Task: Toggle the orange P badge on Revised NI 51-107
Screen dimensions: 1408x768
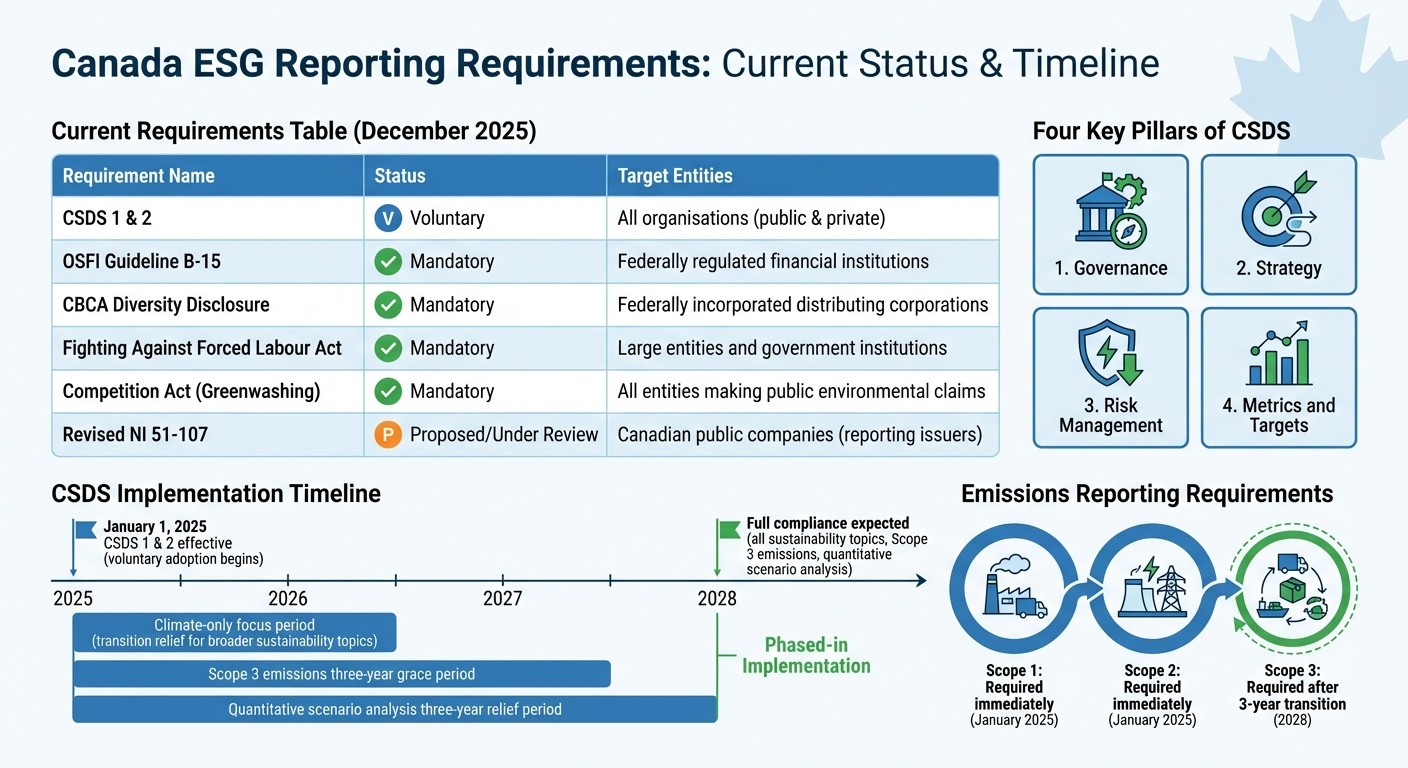Action: [x=387, y=435]
